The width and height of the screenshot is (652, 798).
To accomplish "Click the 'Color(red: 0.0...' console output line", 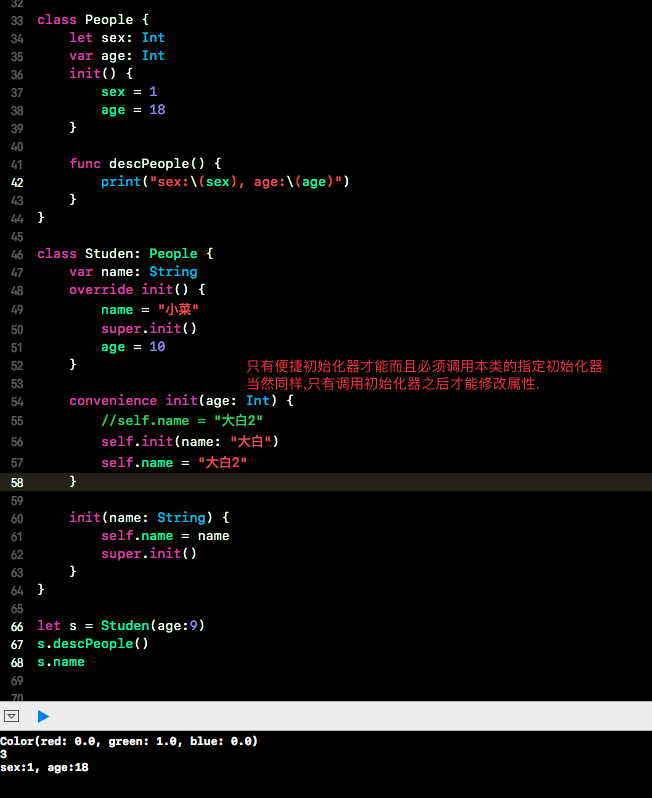I will tap(129, 741).
